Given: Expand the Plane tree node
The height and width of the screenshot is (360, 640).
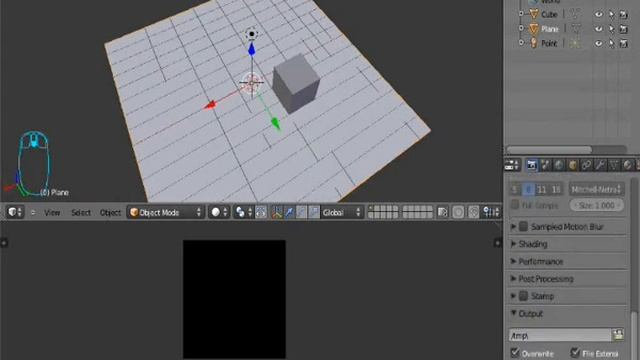Looking at the screenshot, I should (521, 28).
